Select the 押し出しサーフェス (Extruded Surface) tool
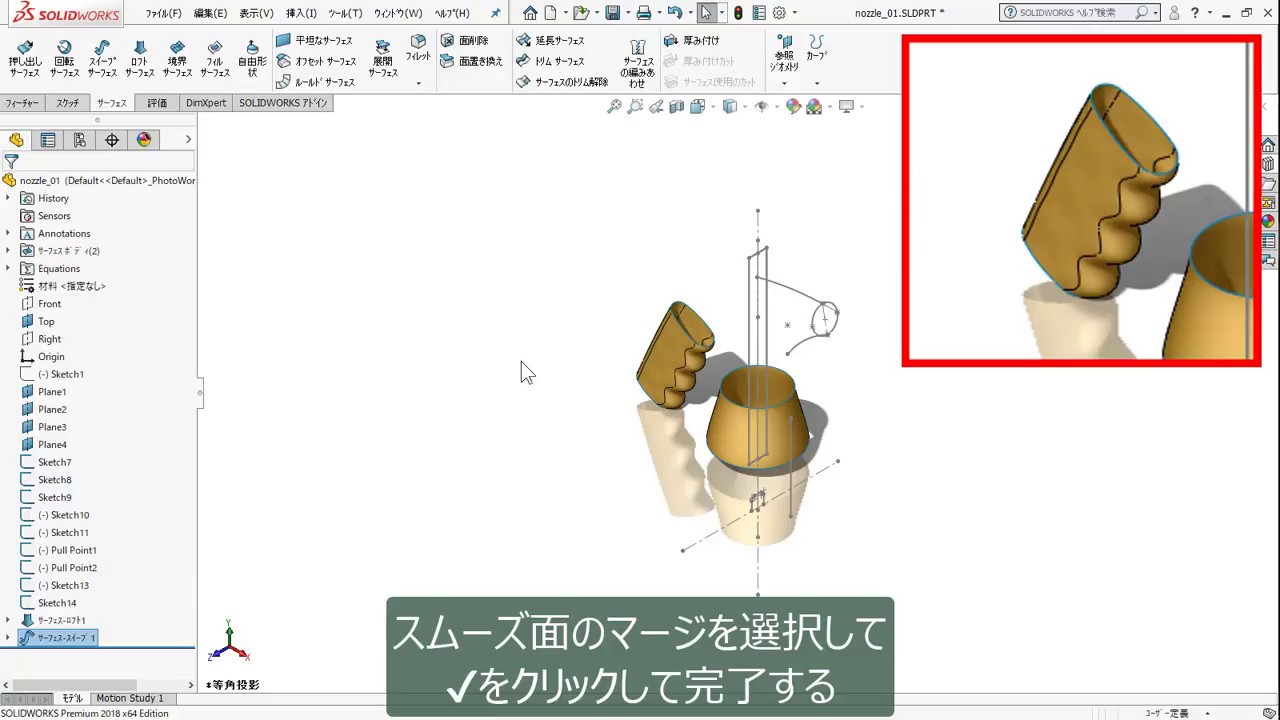 pos(25,59)
